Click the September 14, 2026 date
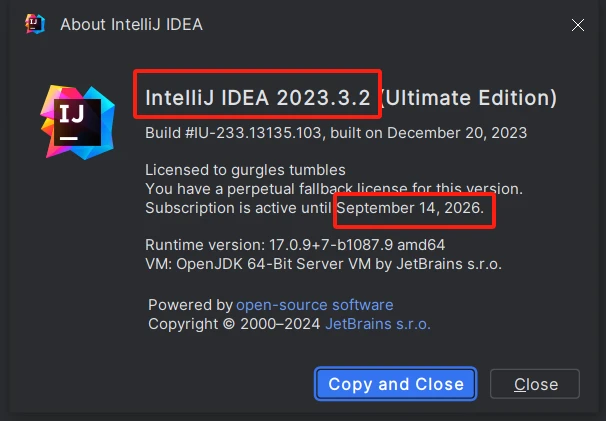Viewport: 606px width, 421px height. (414, 208)
